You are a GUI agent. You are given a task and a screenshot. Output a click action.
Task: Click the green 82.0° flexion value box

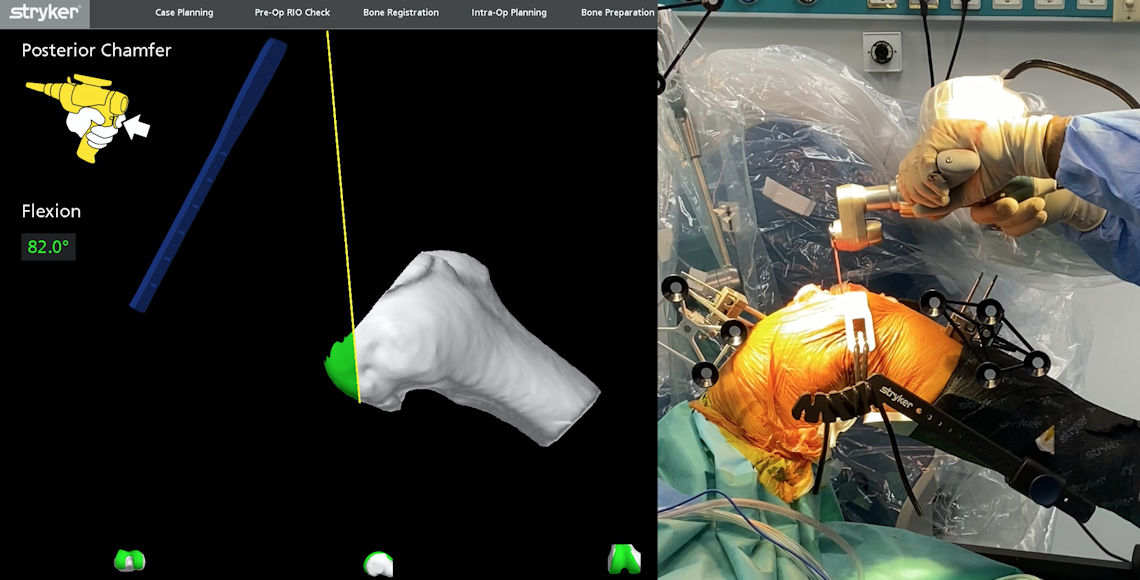tap(48, 247)
